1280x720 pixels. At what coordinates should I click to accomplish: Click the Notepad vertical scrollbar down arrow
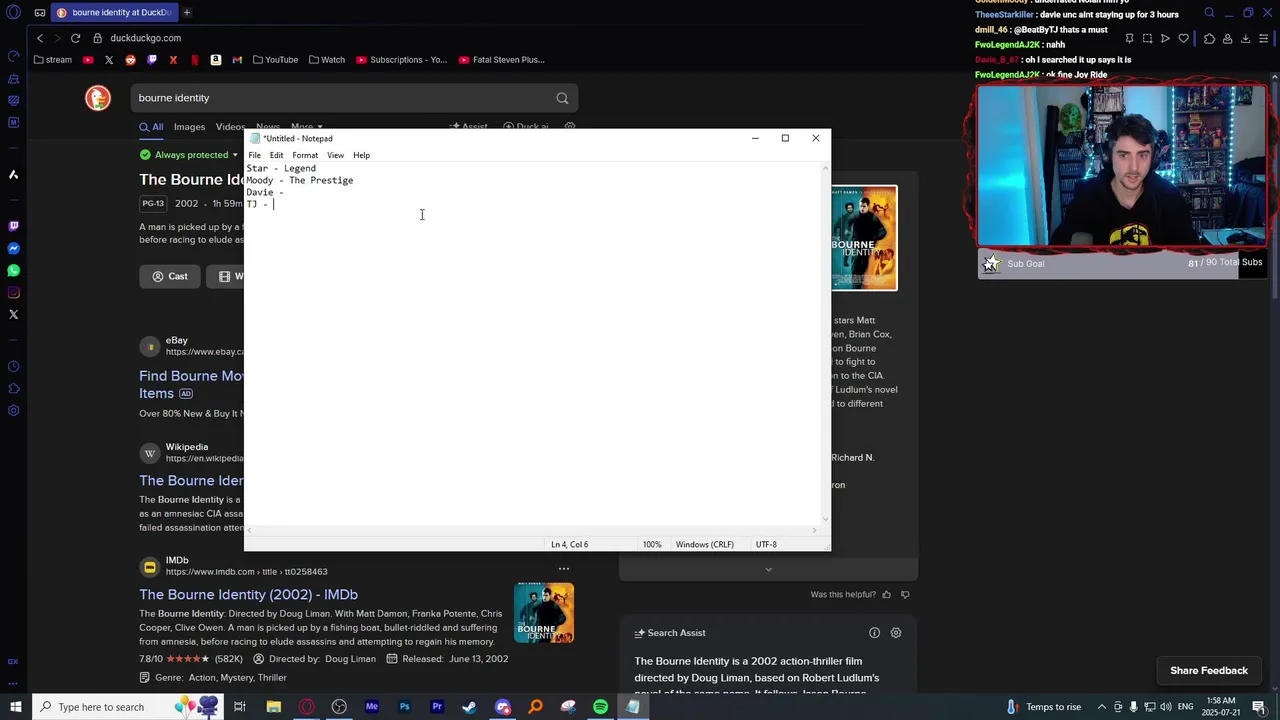click(825, 519)
